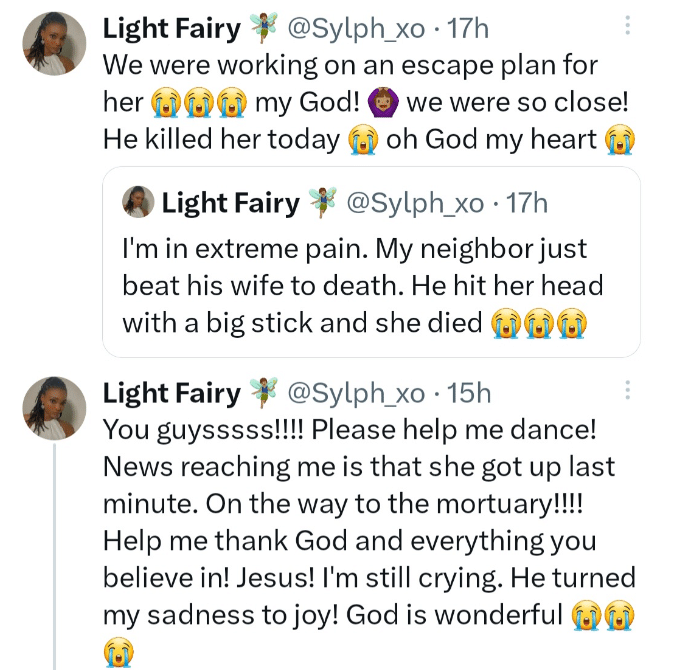The image size is (700, 670).
Task: Click the @Sylph_xo handle on the 15h tweet
Action: (356, 393)
